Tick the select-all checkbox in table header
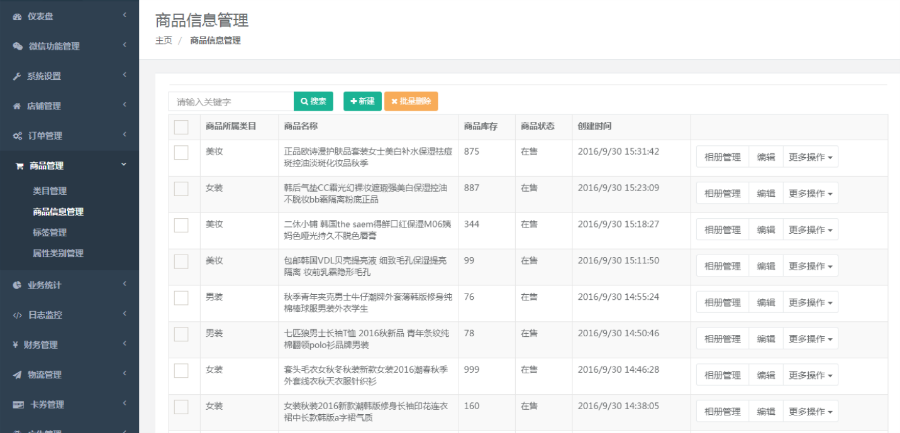 coord(181,127)
